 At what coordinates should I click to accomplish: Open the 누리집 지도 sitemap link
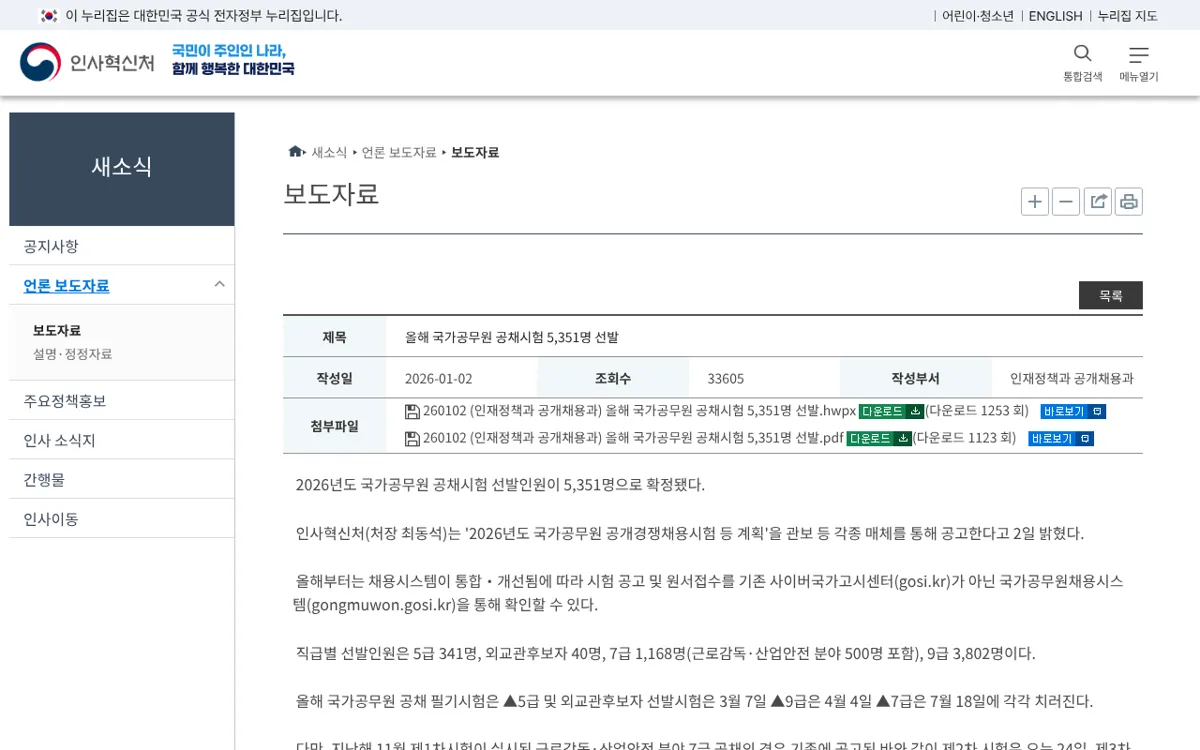(1127, 15)
